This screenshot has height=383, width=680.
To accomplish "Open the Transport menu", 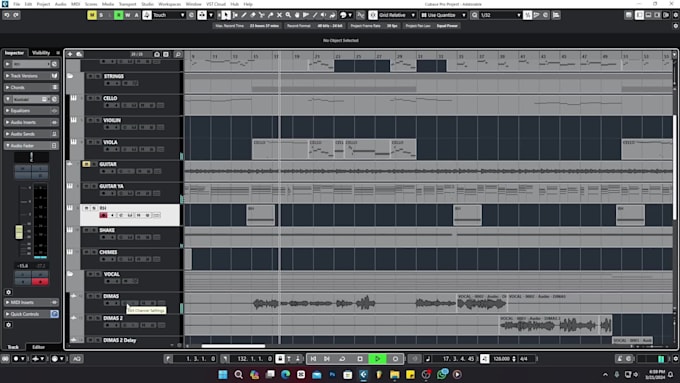I will pyautogui.click(x=128, y=4).
